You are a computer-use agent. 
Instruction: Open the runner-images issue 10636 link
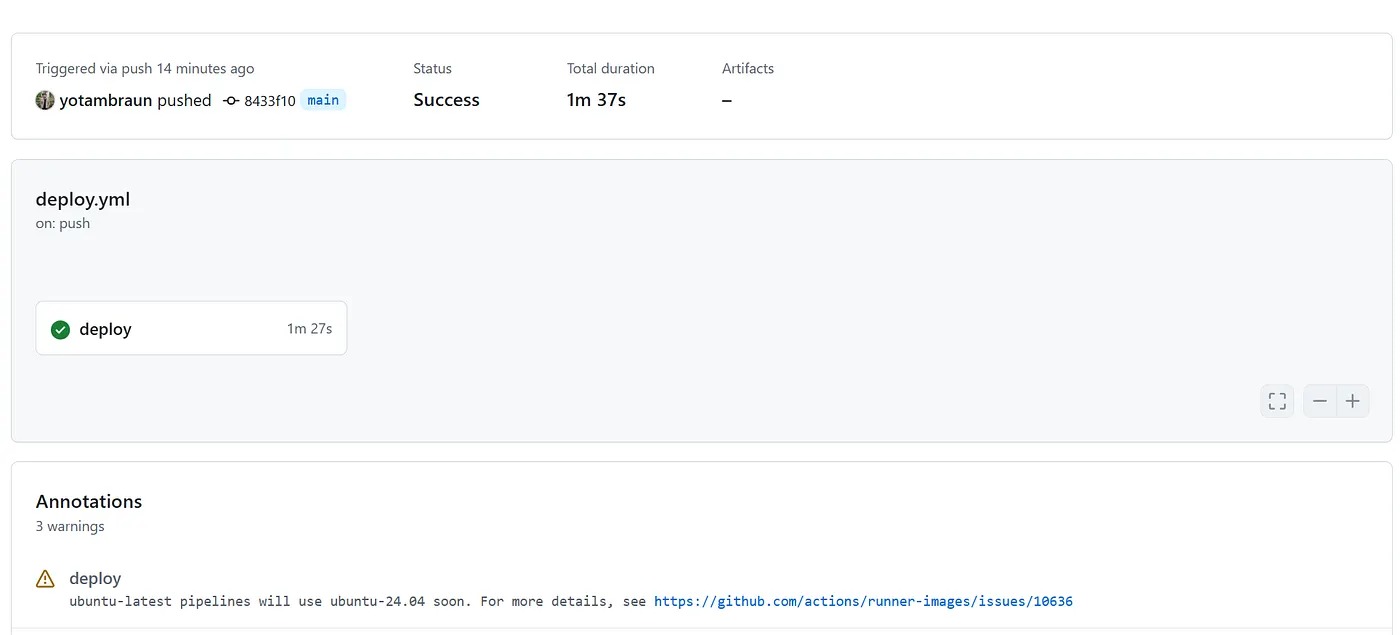pyautogui.click(x=863, y=601)
